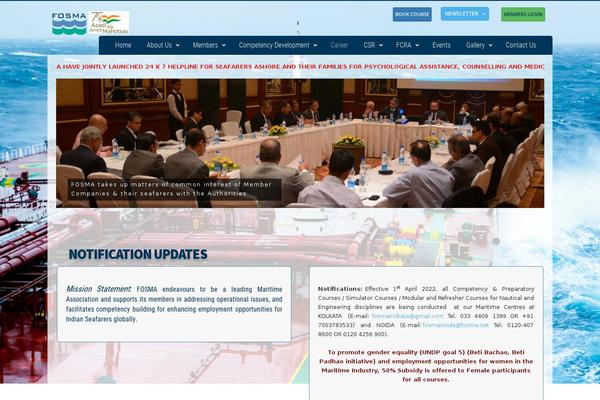Open the CSR menu

pos(369,45)
